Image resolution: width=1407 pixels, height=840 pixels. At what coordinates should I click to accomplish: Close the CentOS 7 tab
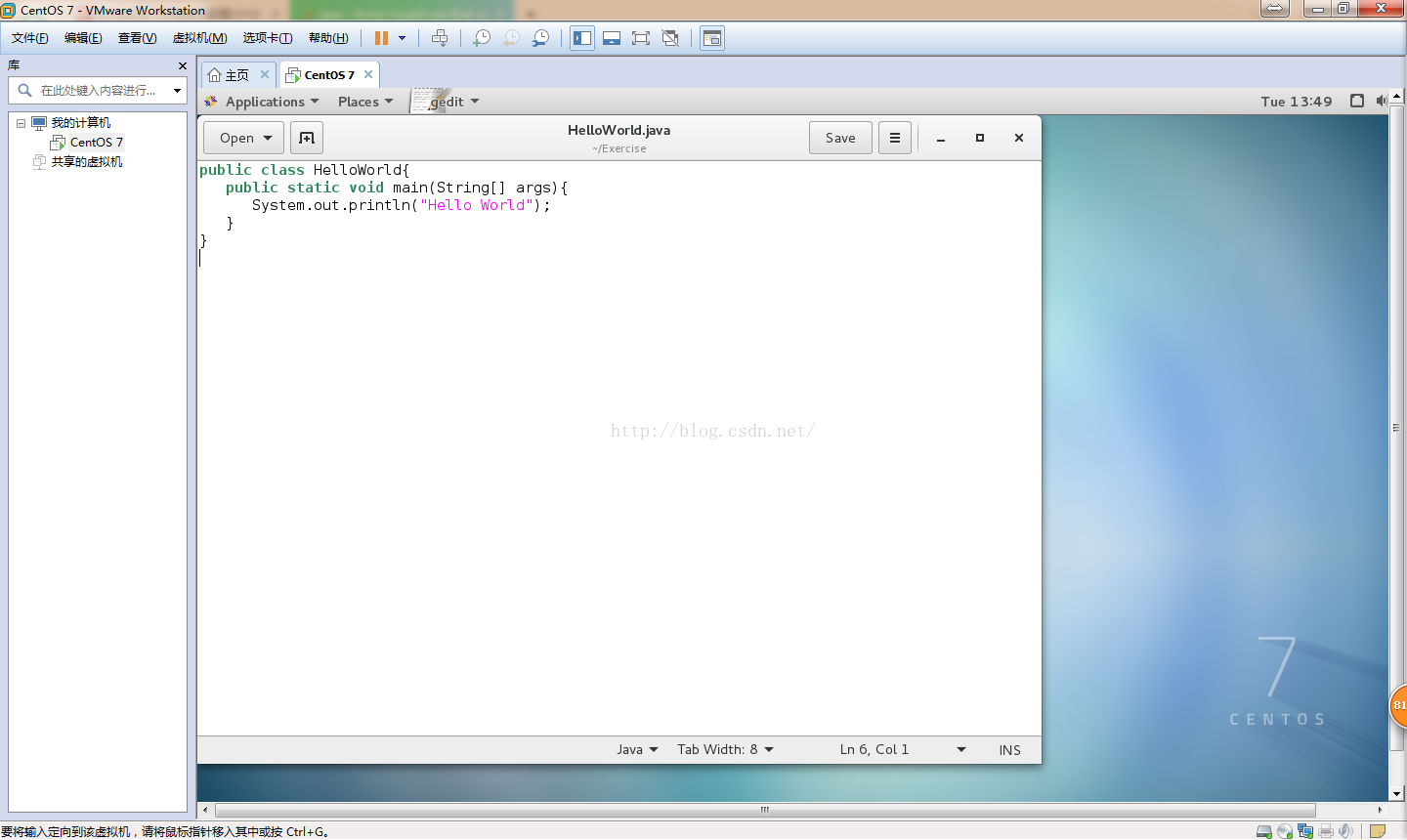click(x=368, y=74)
